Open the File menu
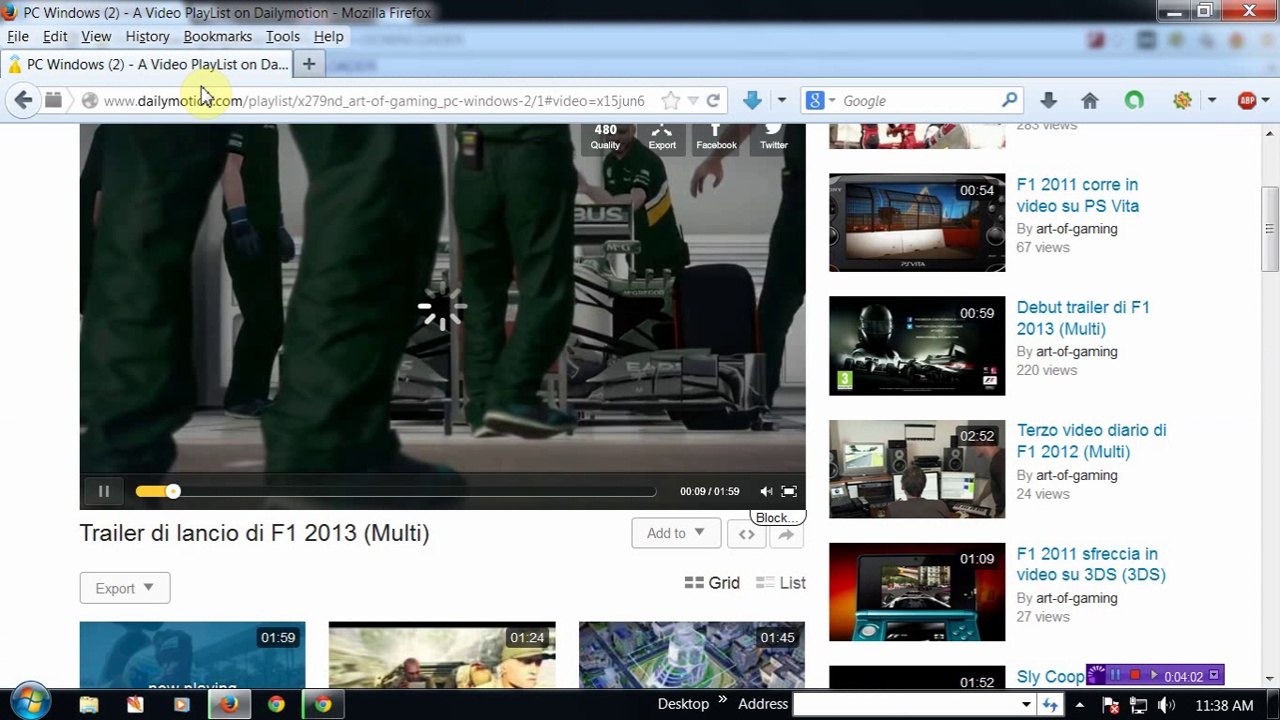The image size is (1280, 720). [x=18, y=36]
